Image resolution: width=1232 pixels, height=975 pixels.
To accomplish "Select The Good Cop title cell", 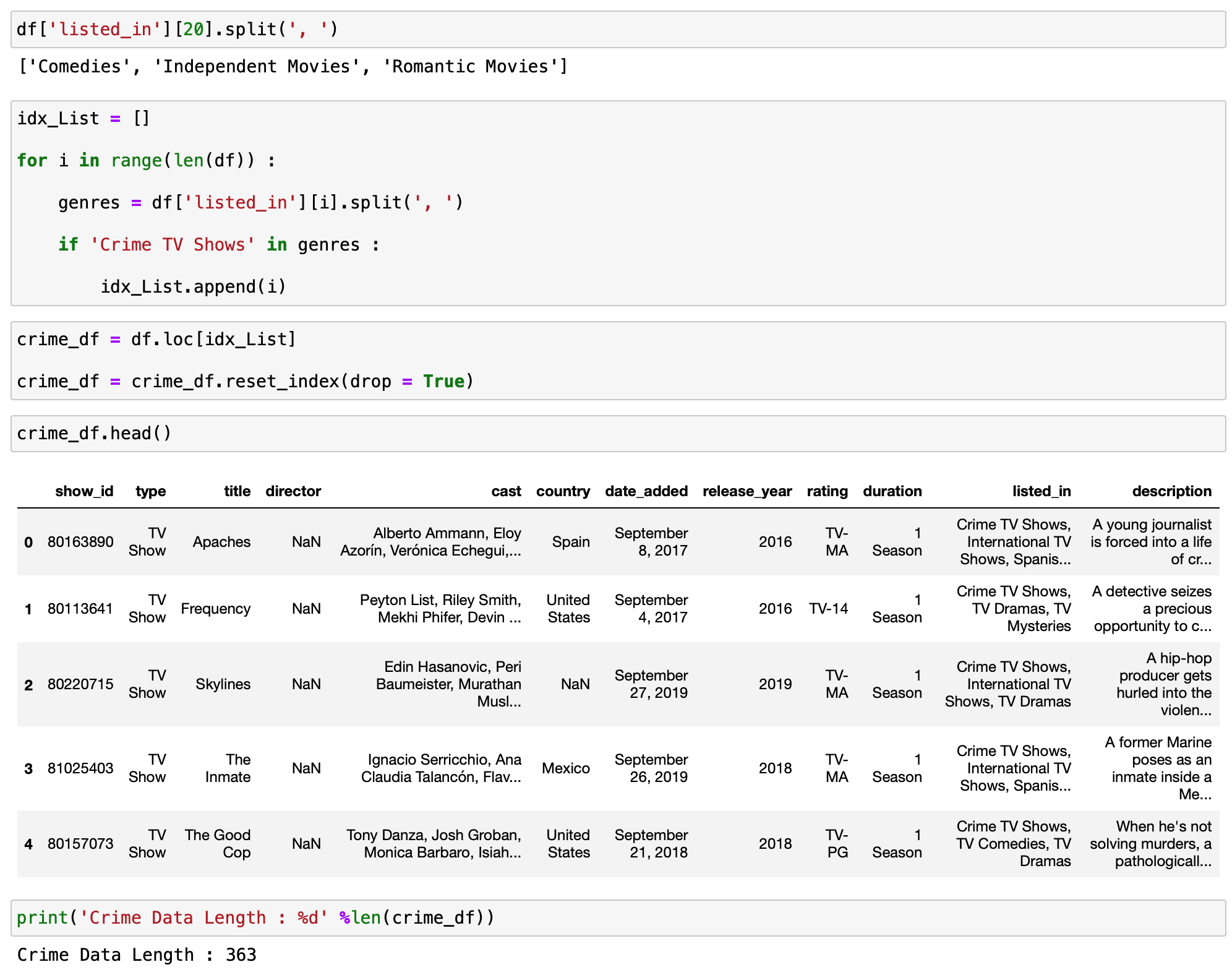I will pyautogui.click(x=218, y=844).
